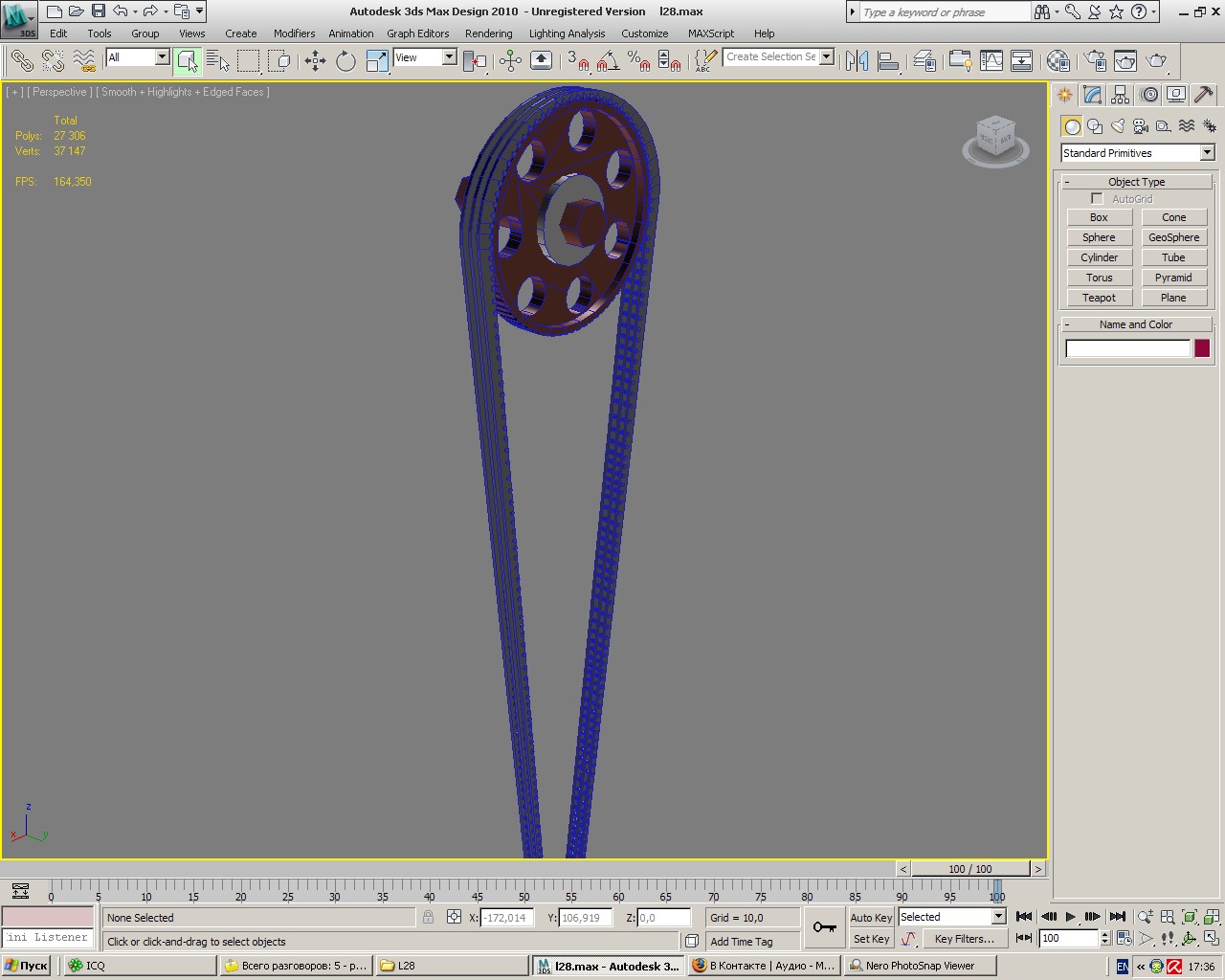Click the Render Production teapot
The image size is (1225, 980).
click(1157, 61)
